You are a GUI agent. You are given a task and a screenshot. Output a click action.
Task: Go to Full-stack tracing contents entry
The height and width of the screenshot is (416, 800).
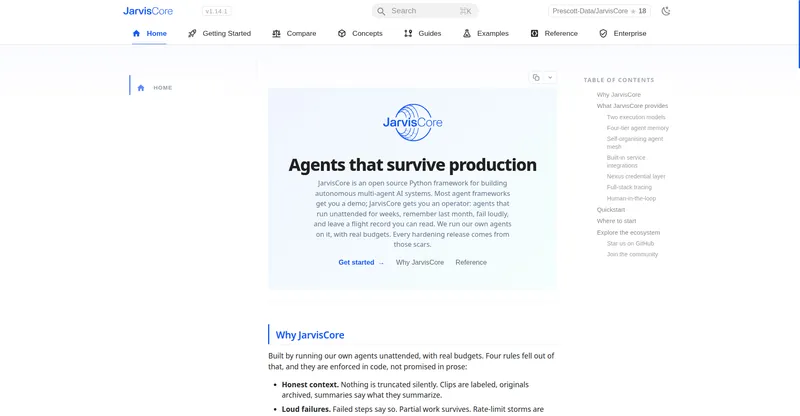(x=629, y=187)
